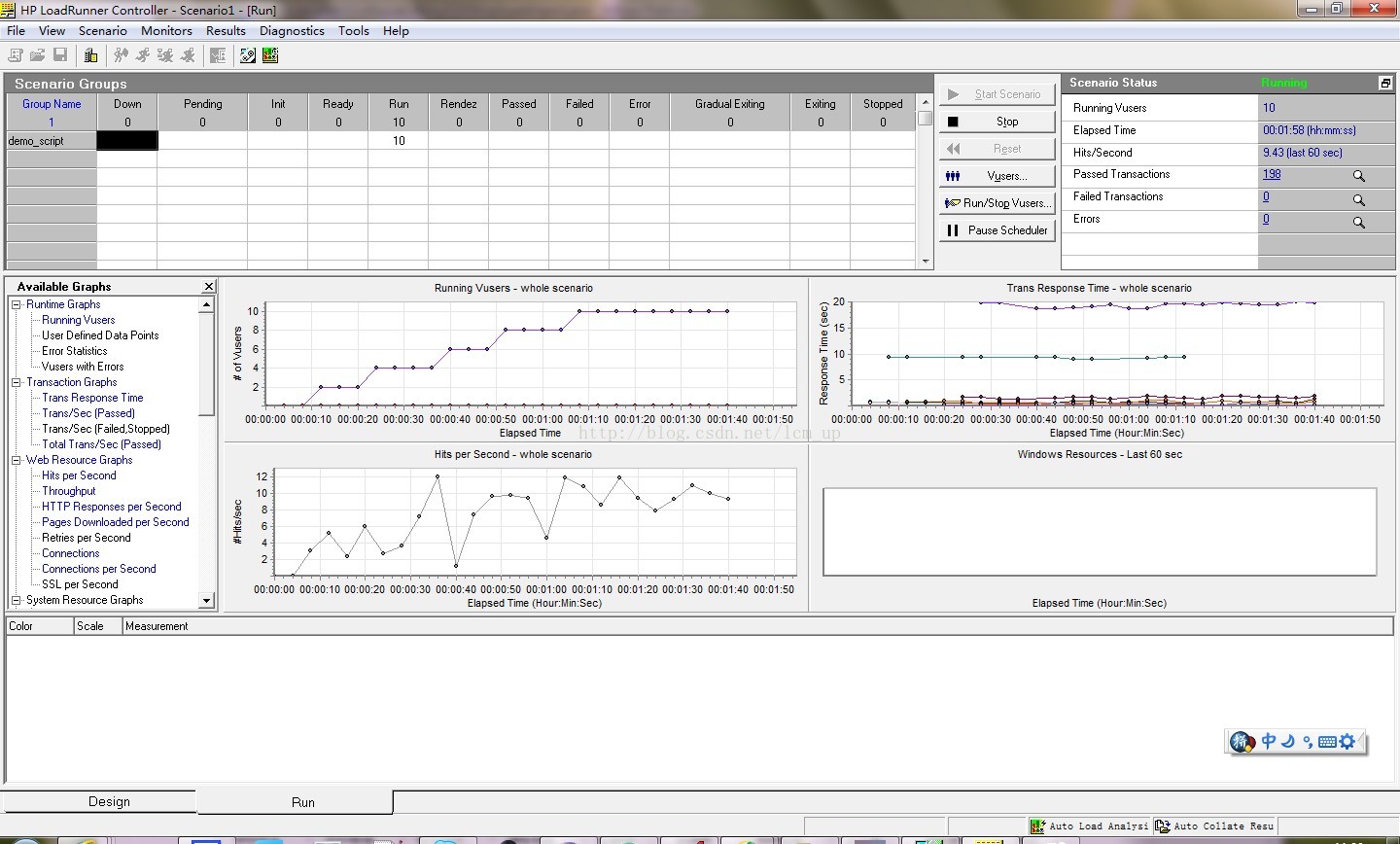
Task: Switch to the Design tab
Action: click(x=109, y=801)
